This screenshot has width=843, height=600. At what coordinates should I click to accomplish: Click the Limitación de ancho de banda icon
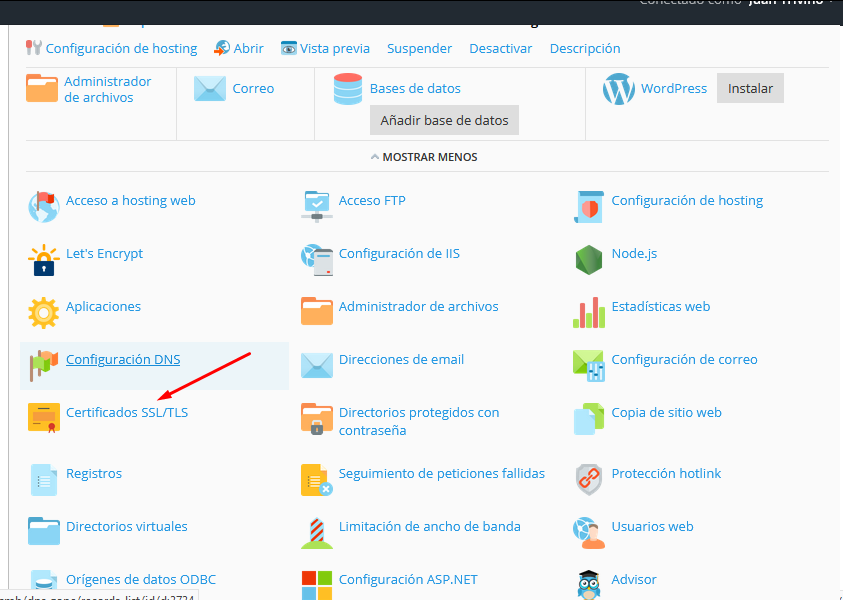(317, 532)
